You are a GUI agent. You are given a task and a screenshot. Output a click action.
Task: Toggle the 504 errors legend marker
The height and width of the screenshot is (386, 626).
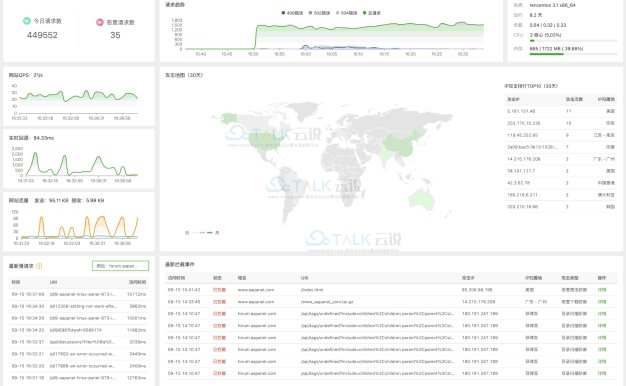[337, 13]
